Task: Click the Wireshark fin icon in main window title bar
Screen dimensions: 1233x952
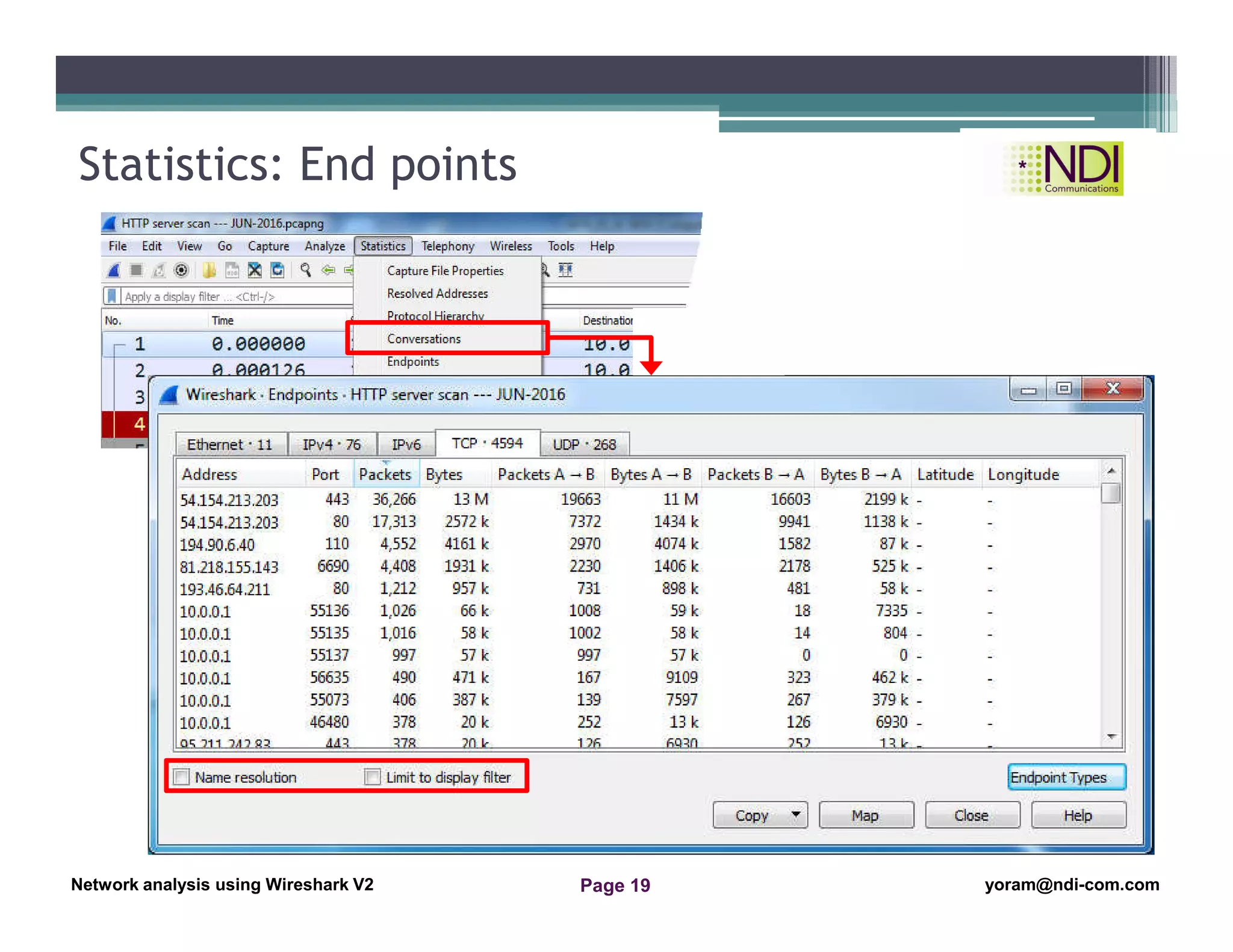Action: (109, 223)
